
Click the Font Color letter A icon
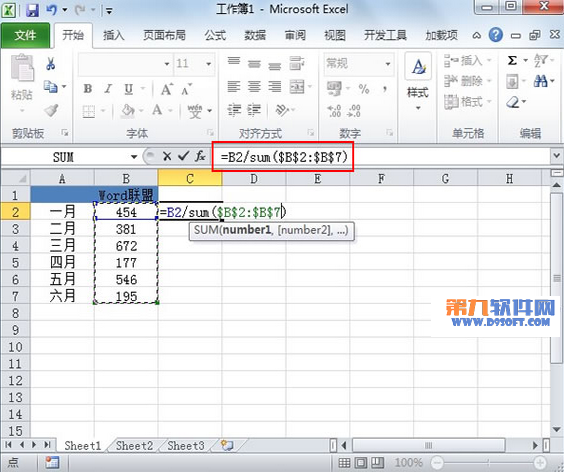(157, 110)
